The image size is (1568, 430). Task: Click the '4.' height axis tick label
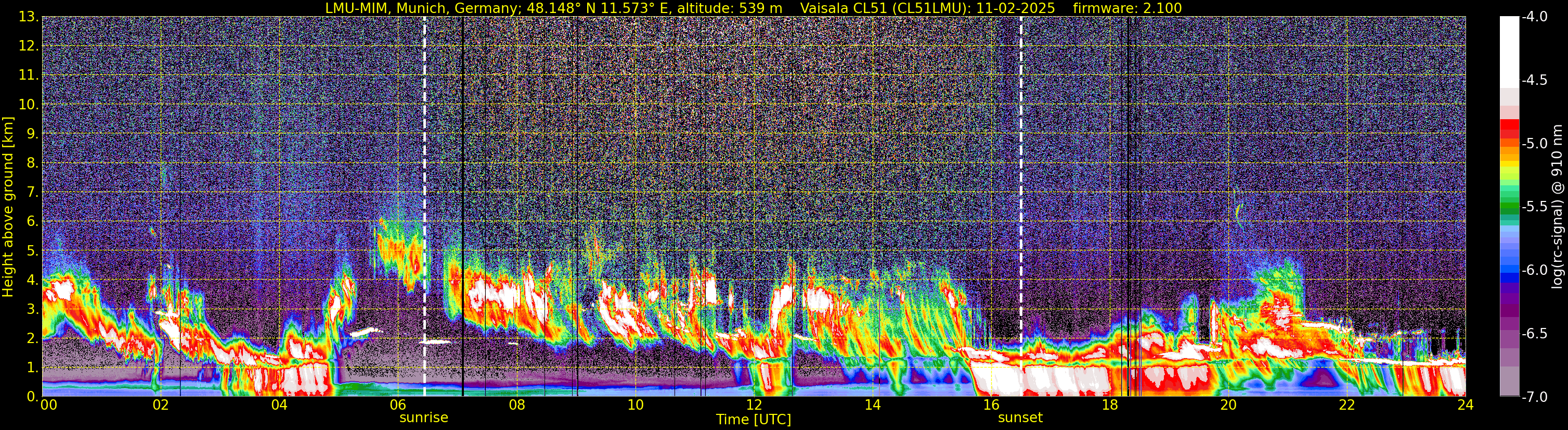point(32,280)
